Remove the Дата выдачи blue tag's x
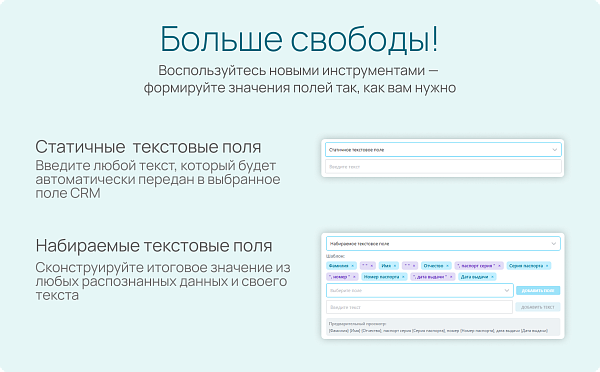600x372 pixels. tap(492, 277)
